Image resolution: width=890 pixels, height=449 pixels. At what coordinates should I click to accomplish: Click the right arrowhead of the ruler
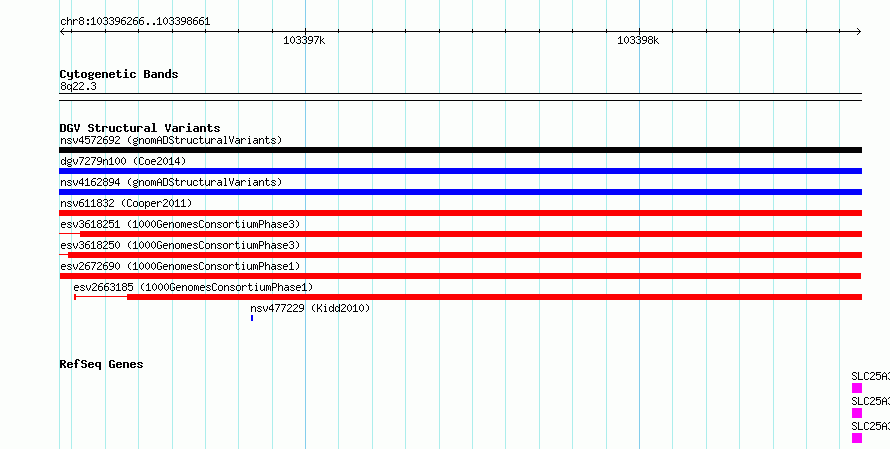coord(859,32)
